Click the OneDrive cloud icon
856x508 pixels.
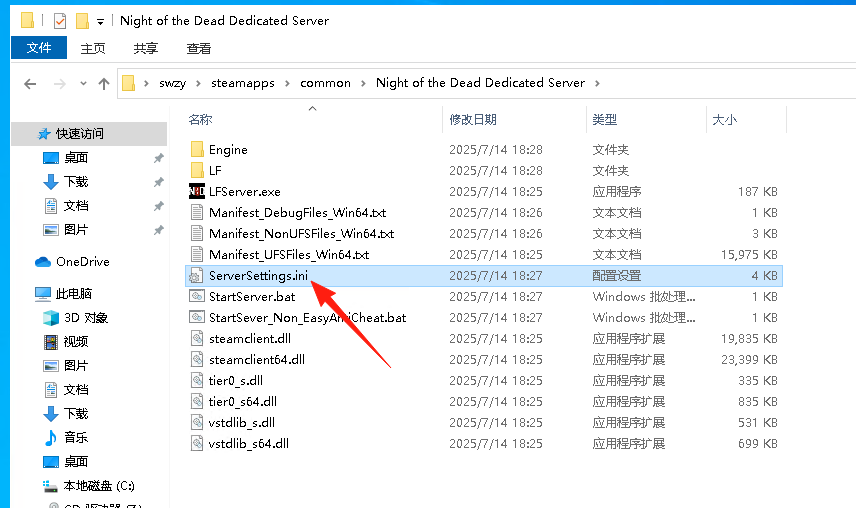43,262
